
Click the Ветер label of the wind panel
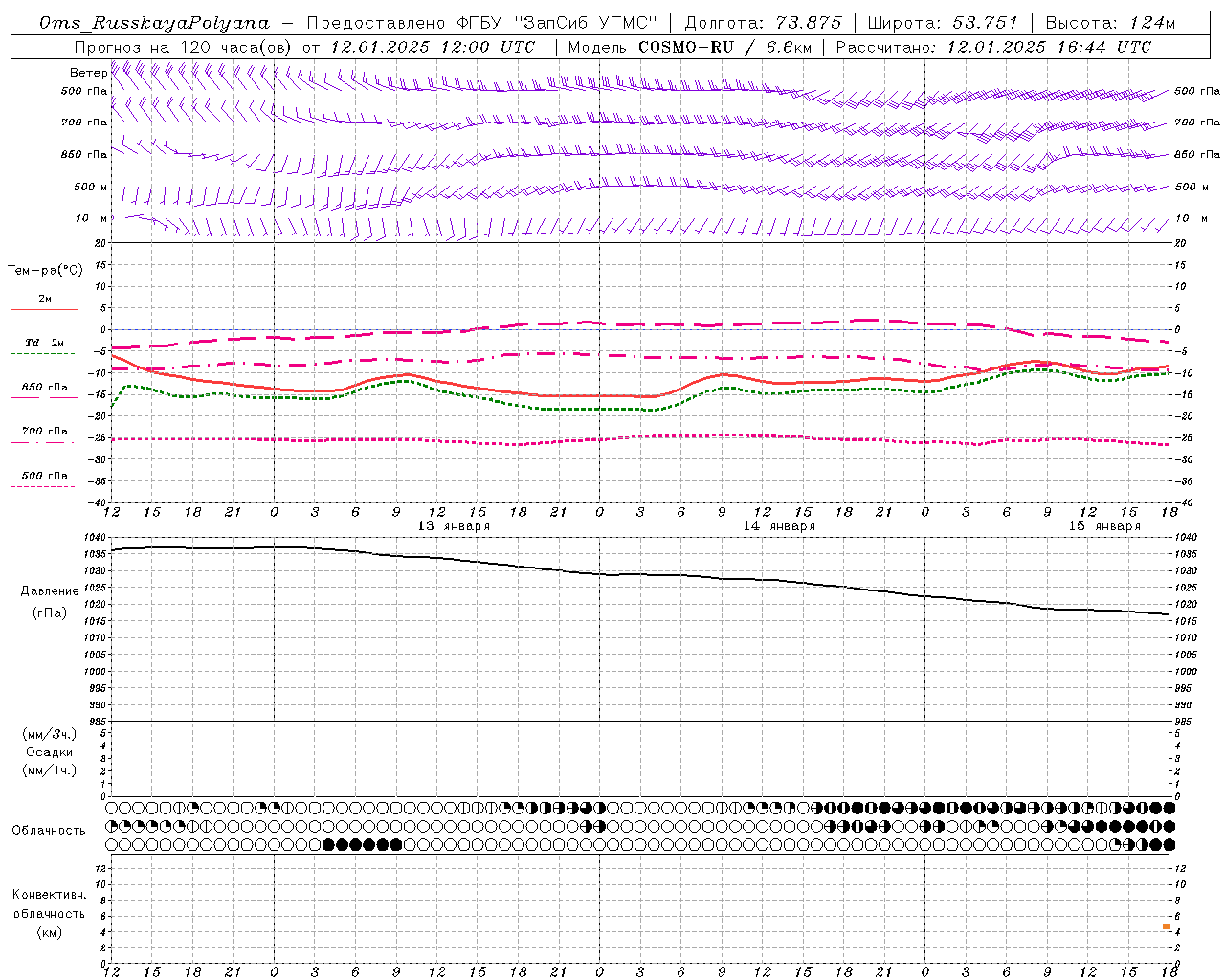click(x=88, y=73)
